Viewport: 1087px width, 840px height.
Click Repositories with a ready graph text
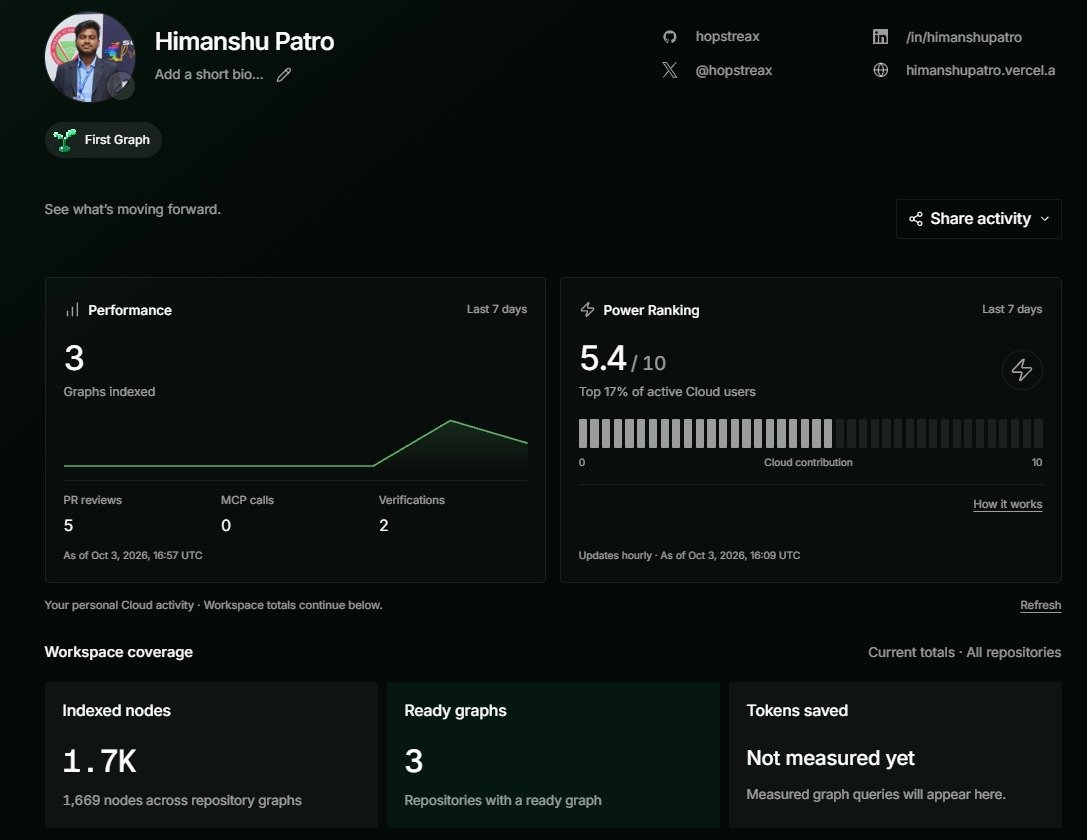[503, 800]
